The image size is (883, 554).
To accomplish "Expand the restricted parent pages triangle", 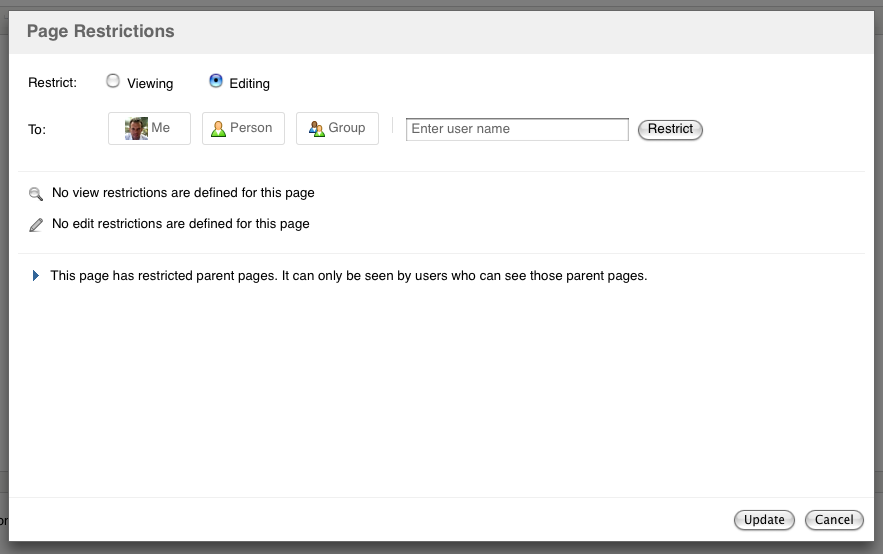I will tap(35, 275).
